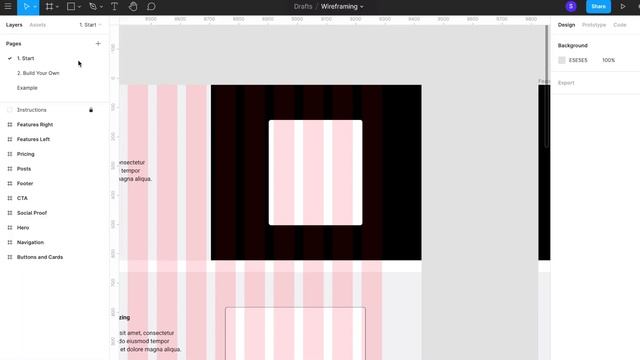Click frame icon of Posts layer
The height and width of the screenshot is (360, 640).
(x=10, y=169)
